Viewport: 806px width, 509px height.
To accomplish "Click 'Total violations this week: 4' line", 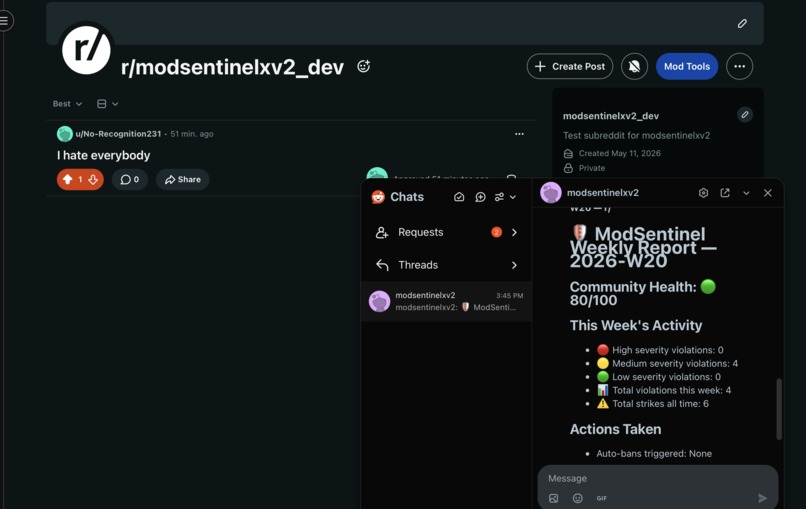I will 664,390.
